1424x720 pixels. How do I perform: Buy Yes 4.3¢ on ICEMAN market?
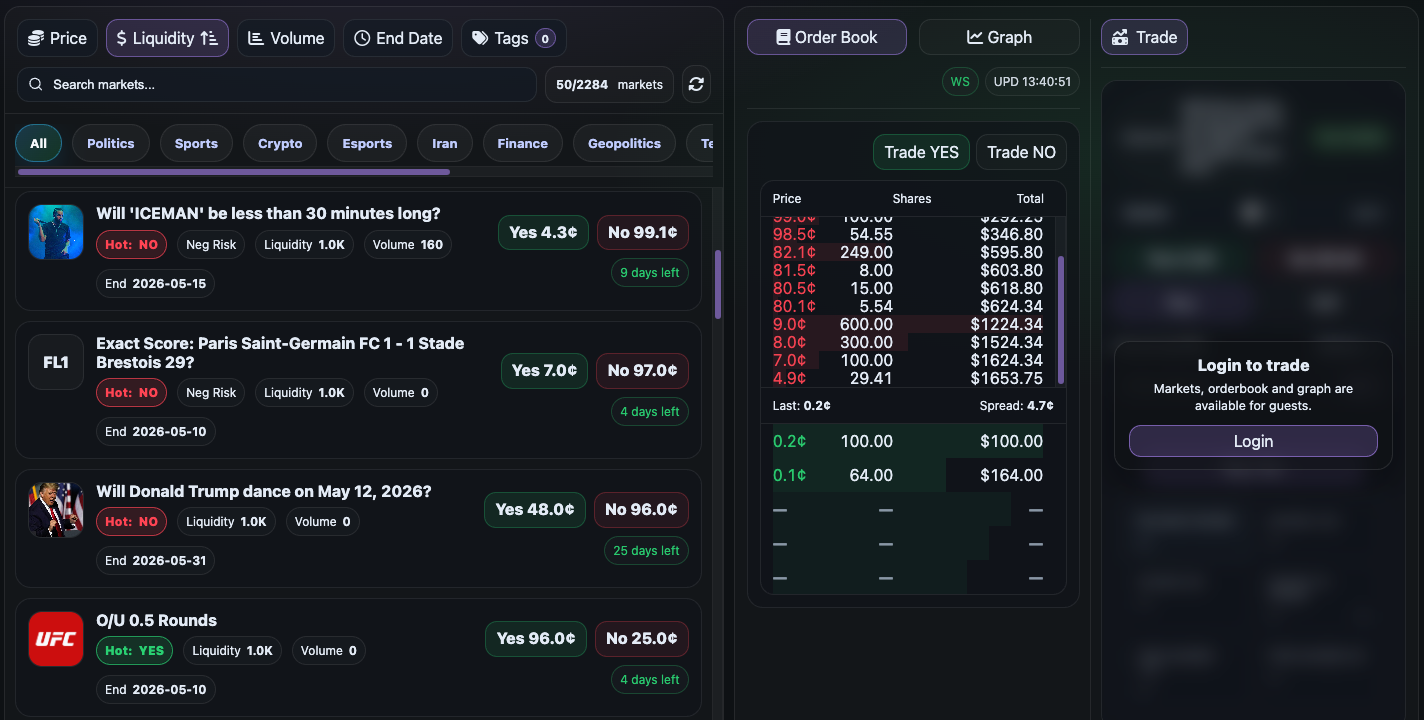543,232
